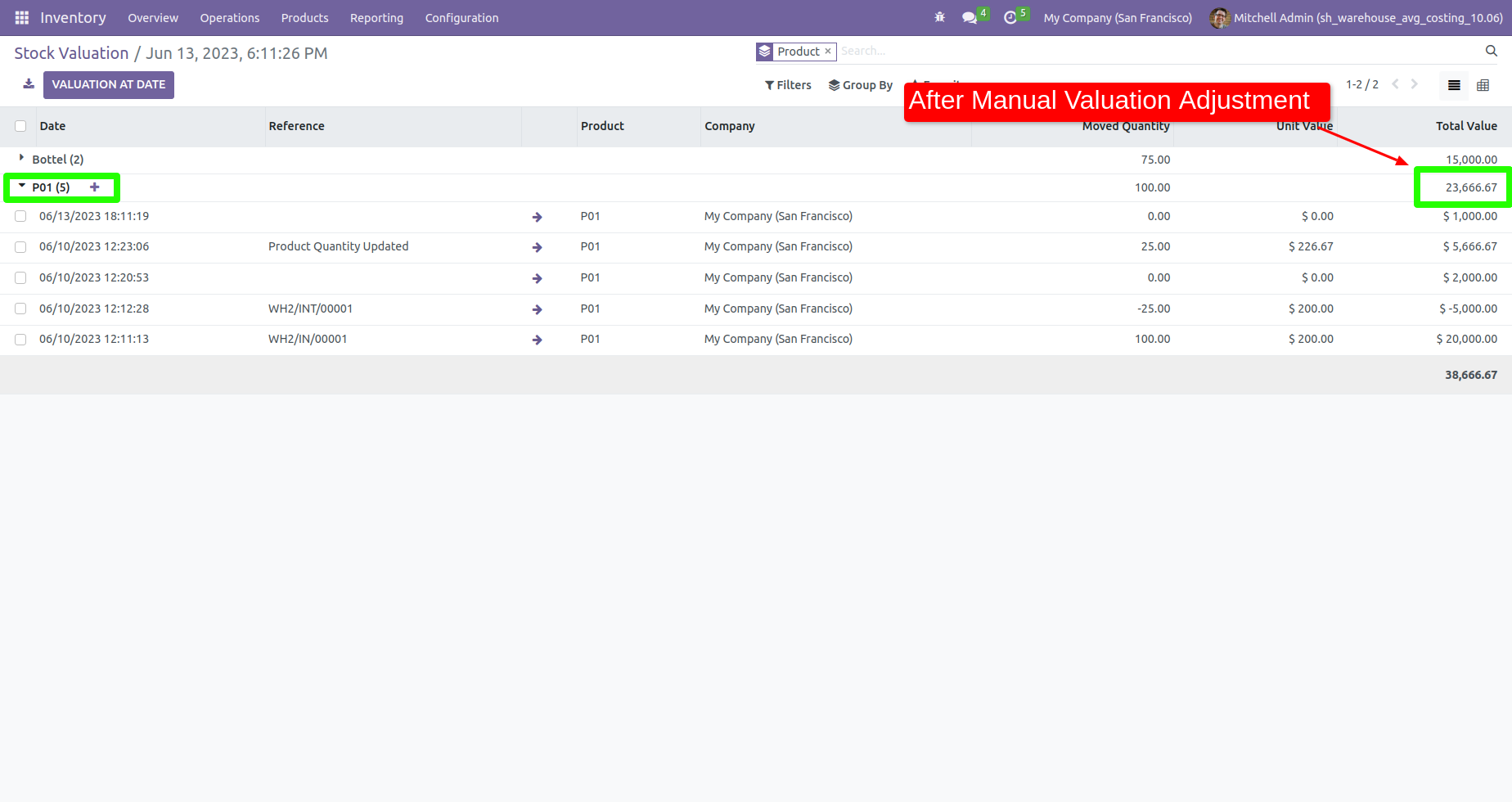Open the Filters dropdown
Screen dimensions: 1512x802
pyautogui.click(x=788, y=85)
